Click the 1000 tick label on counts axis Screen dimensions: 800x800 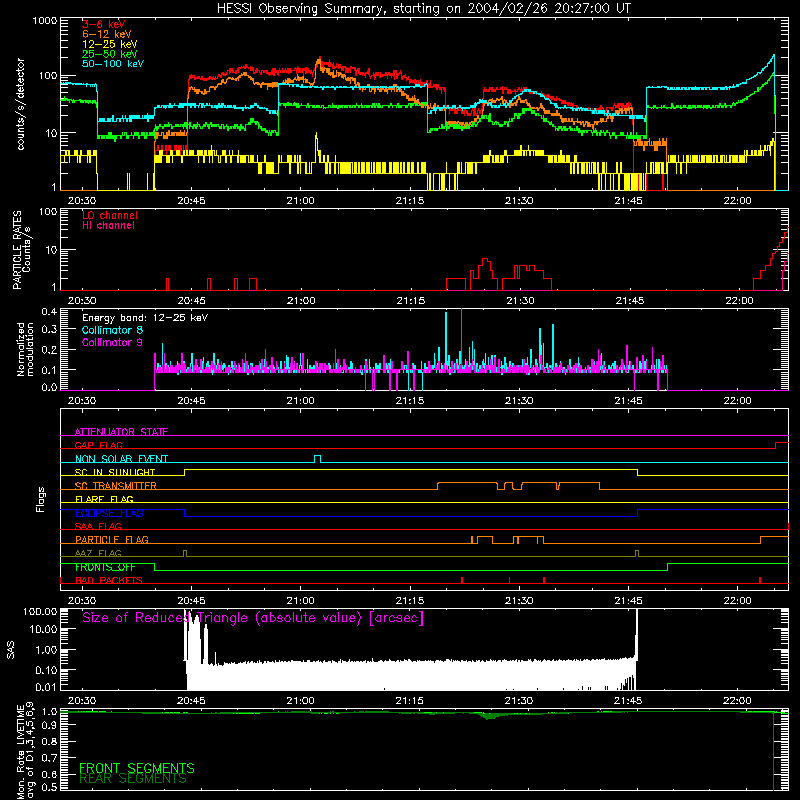44,21
